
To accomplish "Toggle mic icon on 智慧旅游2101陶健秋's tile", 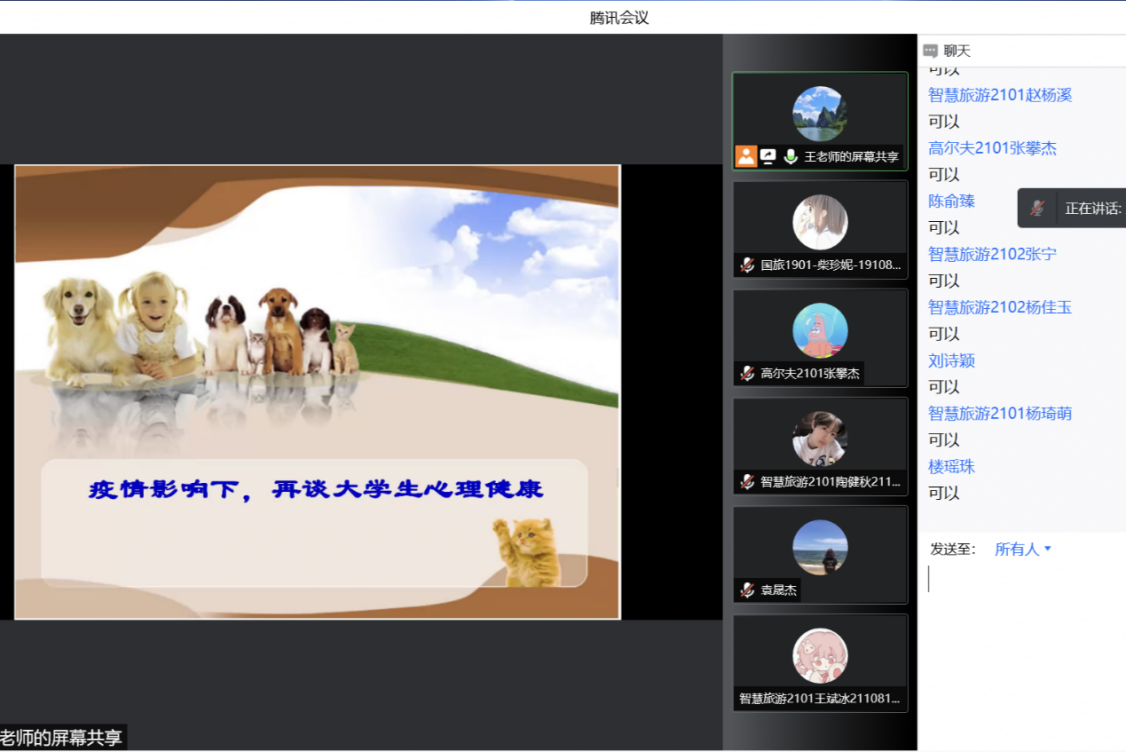I will pyautogui.click(x=747, y=481).
